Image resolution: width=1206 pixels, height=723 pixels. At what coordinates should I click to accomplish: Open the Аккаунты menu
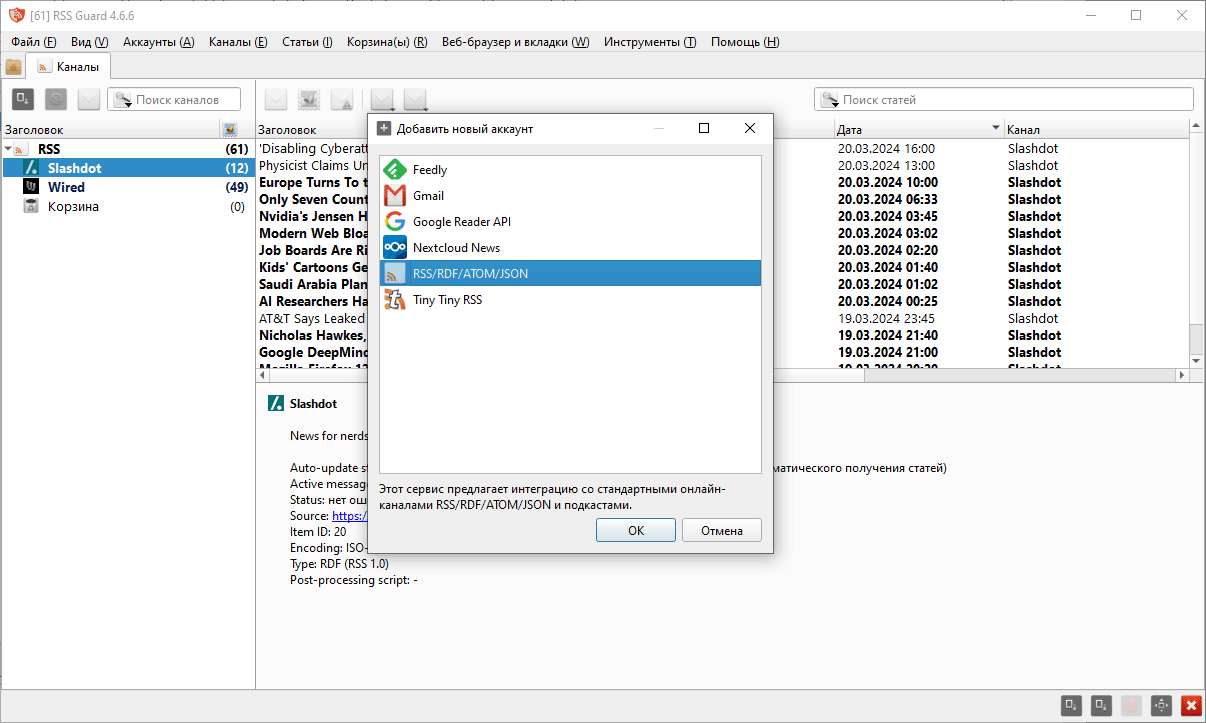pyautogui.click(x=158, y=42)
